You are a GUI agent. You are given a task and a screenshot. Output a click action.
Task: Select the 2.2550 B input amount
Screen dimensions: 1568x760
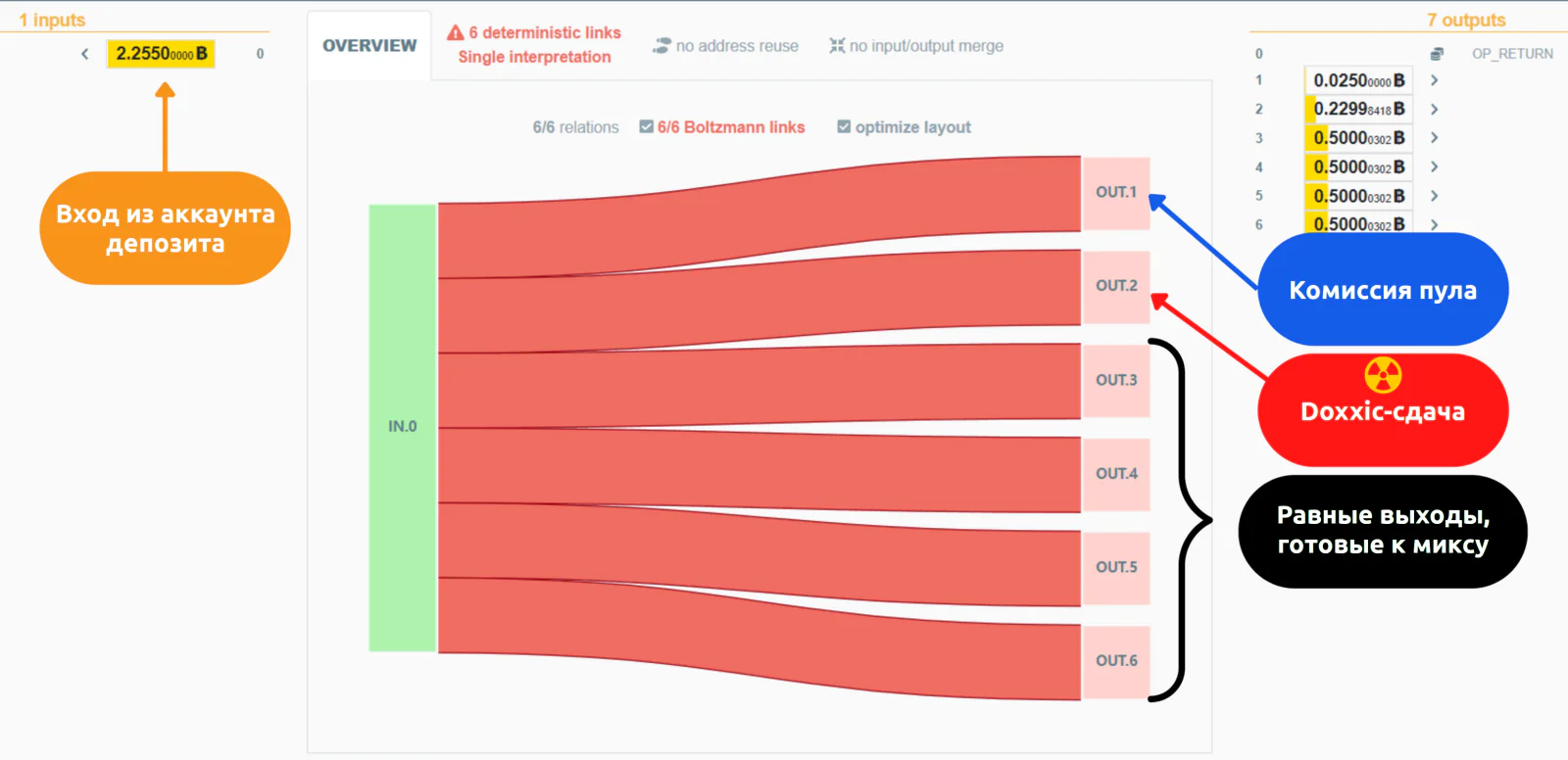click(162, 54)
